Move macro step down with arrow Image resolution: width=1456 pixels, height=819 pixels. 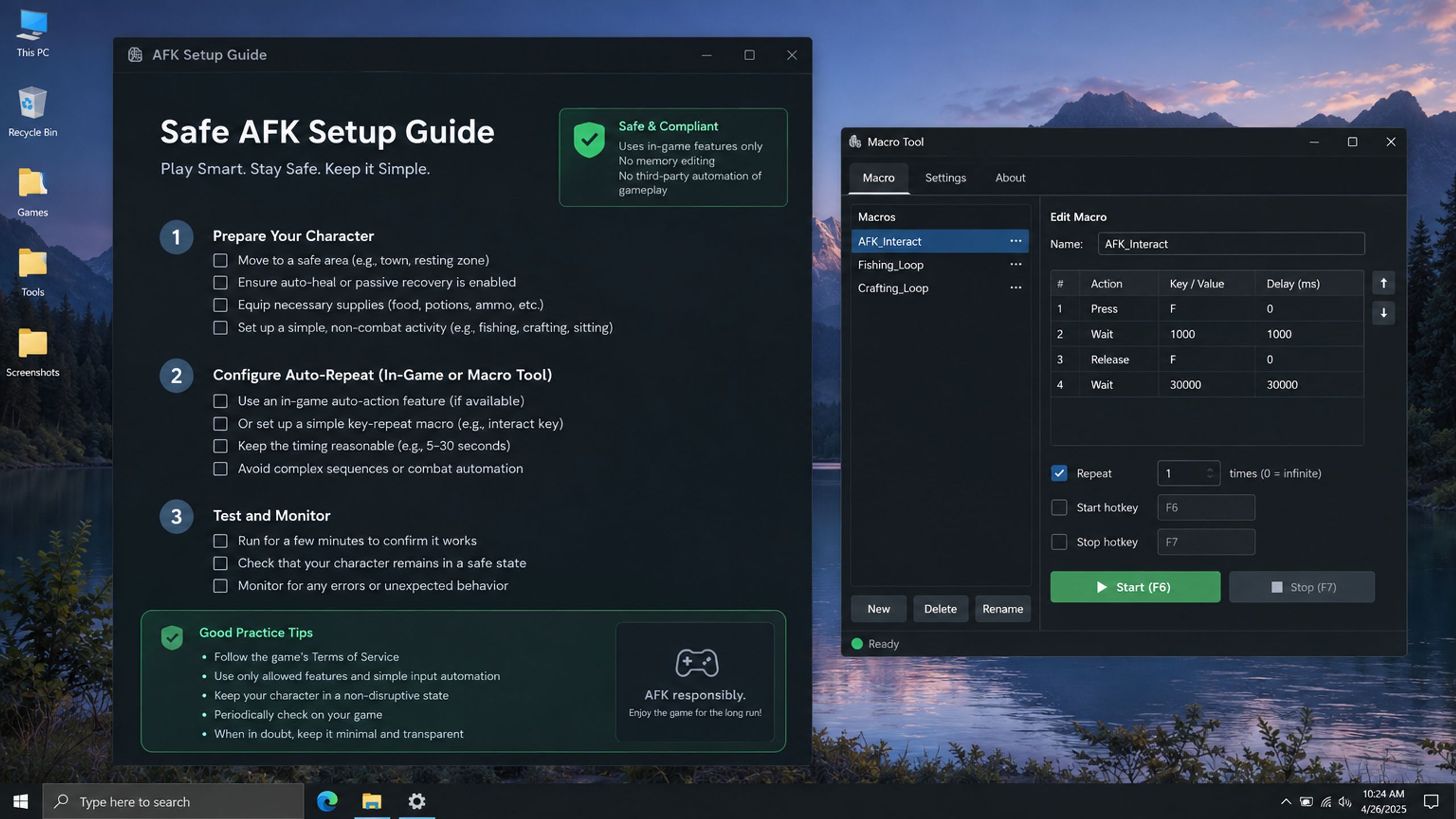coord(1383,312)
